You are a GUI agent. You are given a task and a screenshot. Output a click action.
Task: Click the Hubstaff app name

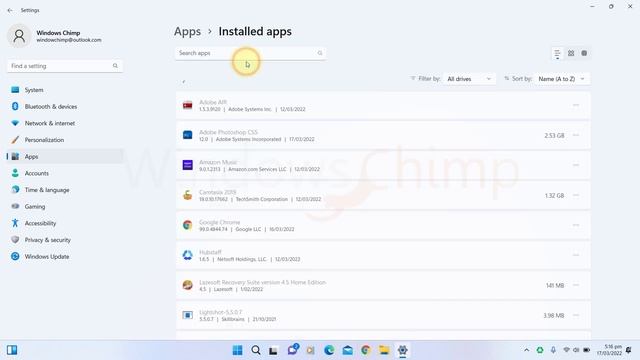(x=210, y=252)
